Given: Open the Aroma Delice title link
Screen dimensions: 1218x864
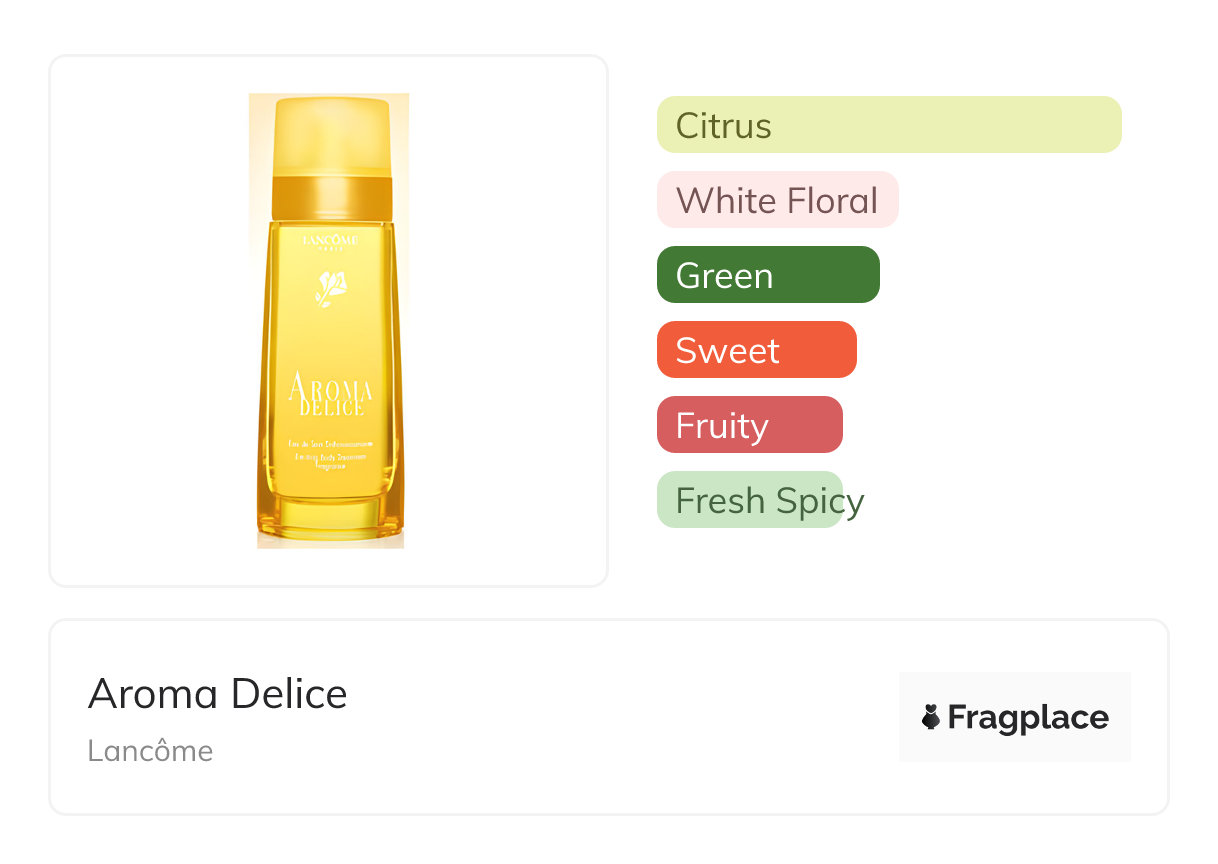Looking at the screenshot, I should [217, 694].
